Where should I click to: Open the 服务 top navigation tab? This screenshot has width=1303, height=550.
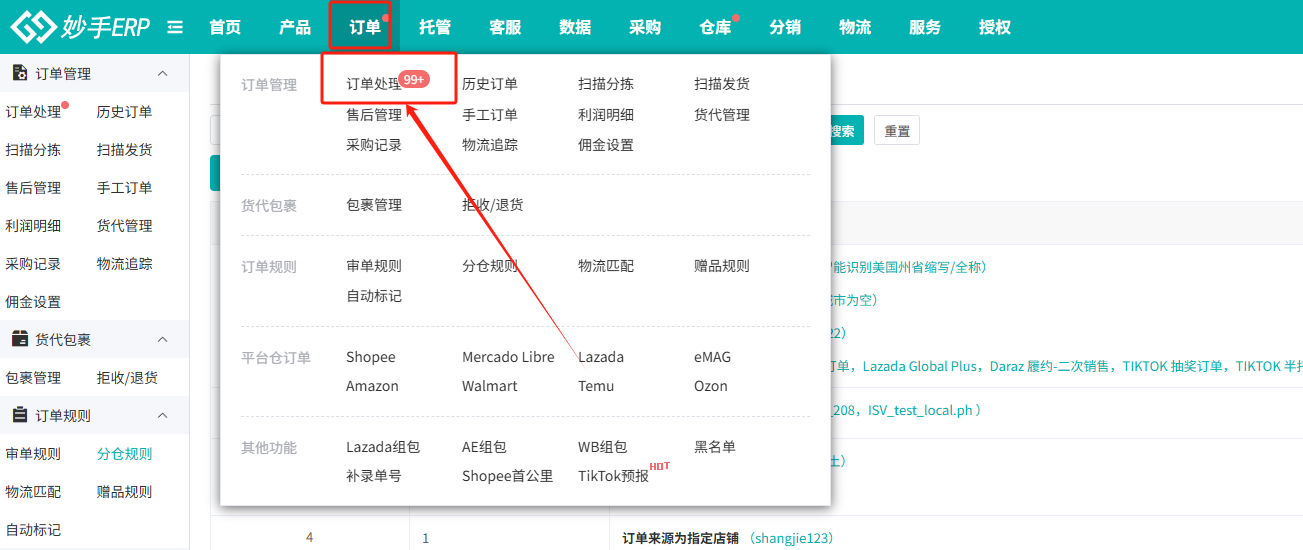[x=925, y=27]
